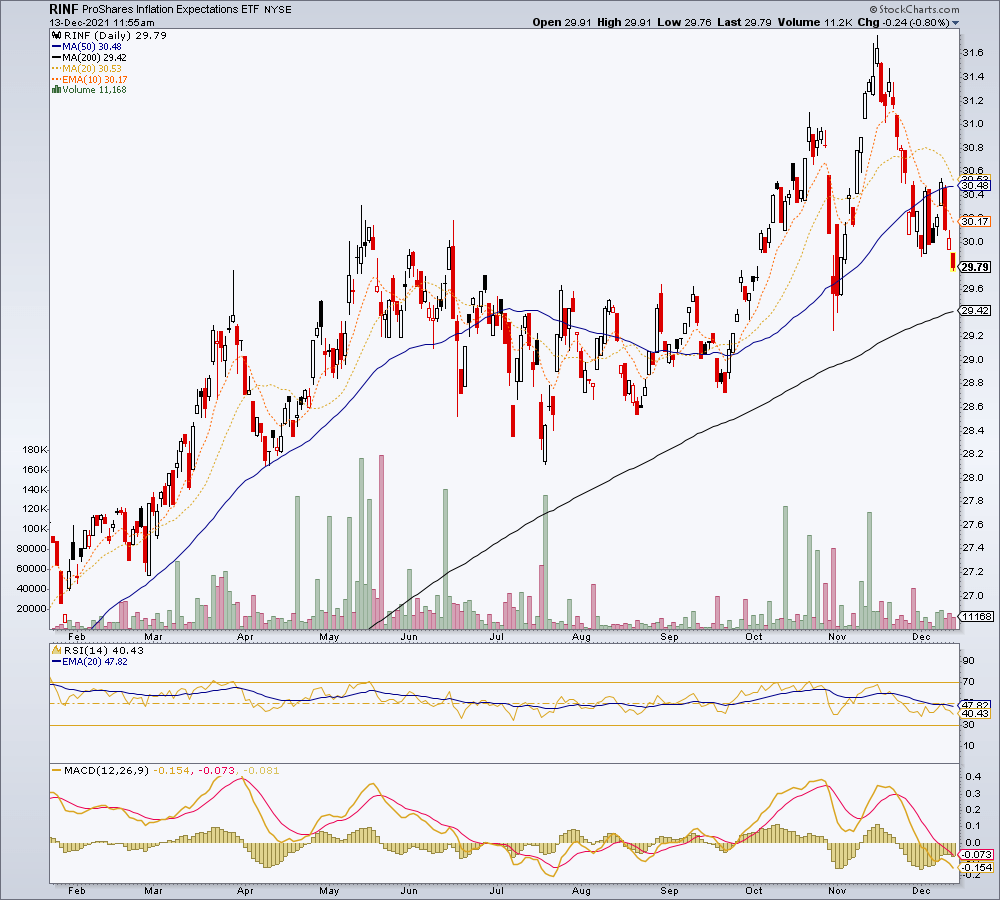
Task: Click the candlestick icon beside RINF (Daily)
Action: coord(56,36)
